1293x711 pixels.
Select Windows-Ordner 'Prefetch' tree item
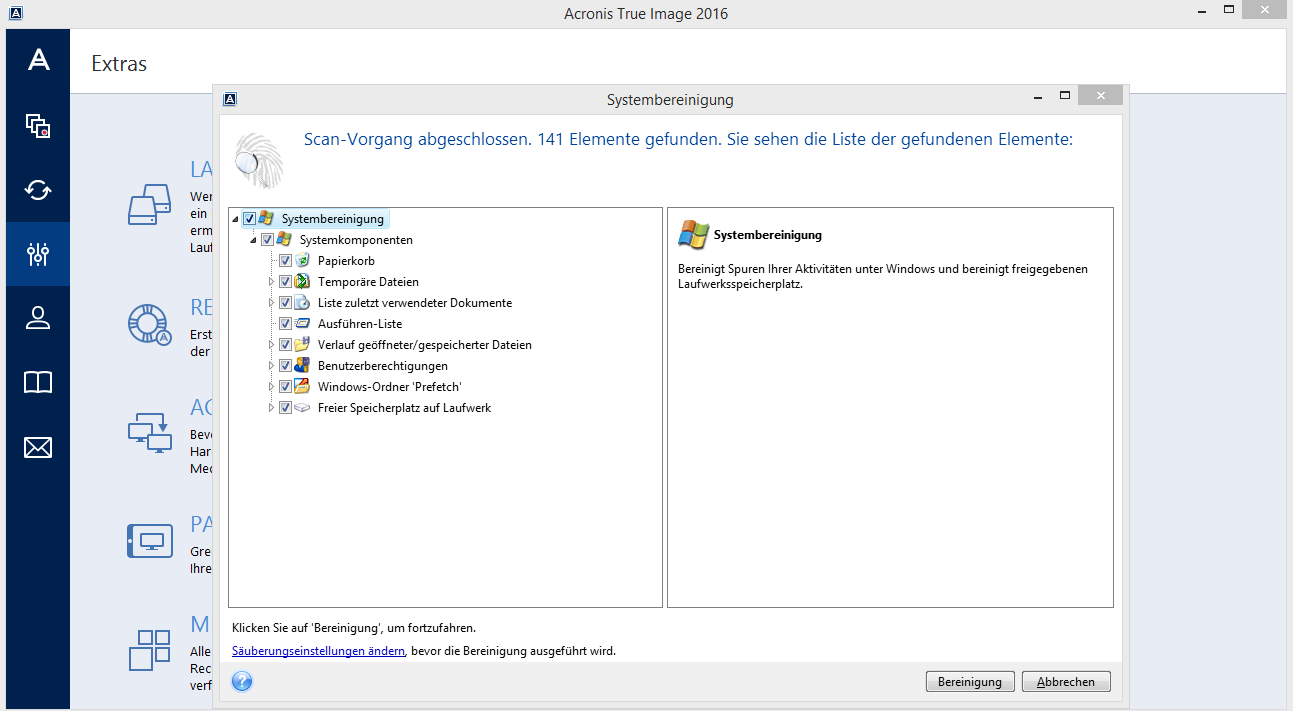(389, 387)
